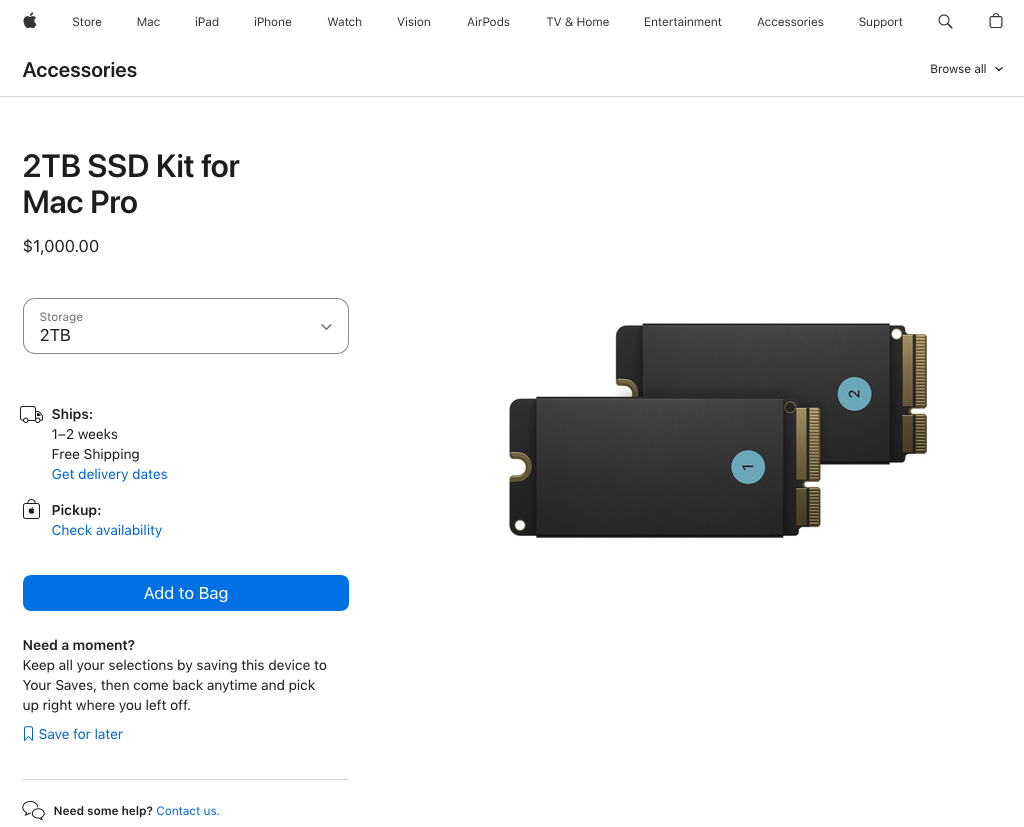This screenshot has width=1024, height=827.
Task: Click the Storage dropdown chevron arrow
Action: pyautogui.click(x=326, y=327)
